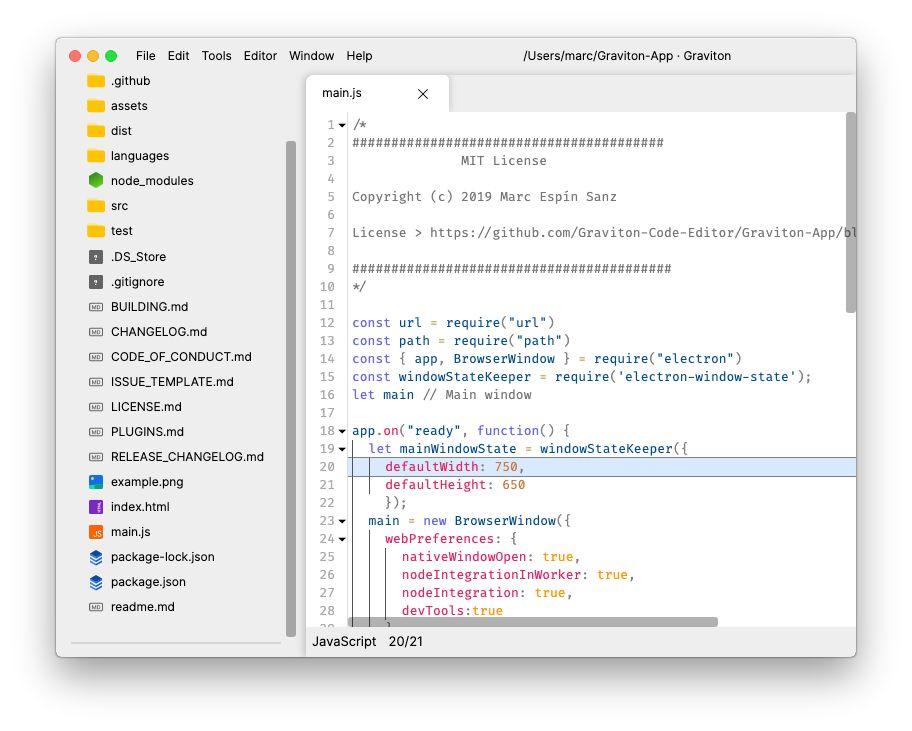The width and height of the screenshot is (912, 731).
Task: Click the BUILDING.md markdown icon
Action: (x=96, y=306)
